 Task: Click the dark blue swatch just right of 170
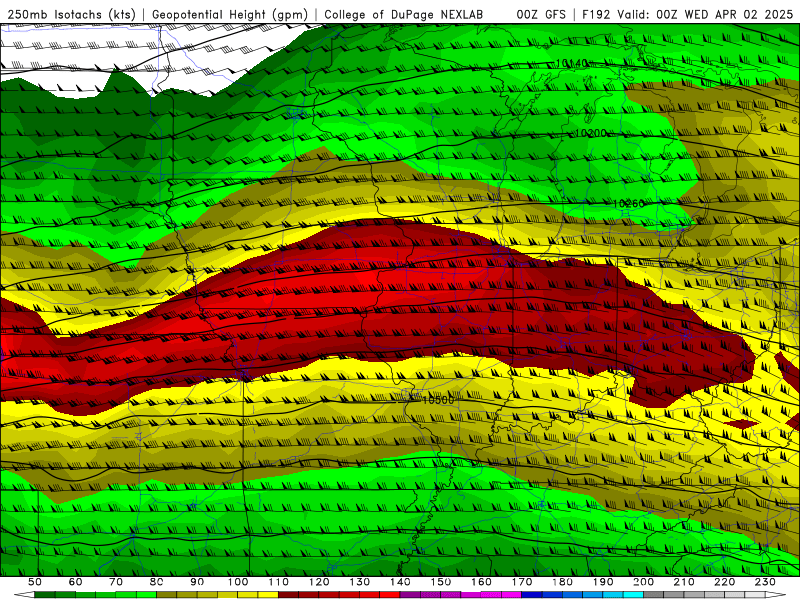[x=532, y=595]
